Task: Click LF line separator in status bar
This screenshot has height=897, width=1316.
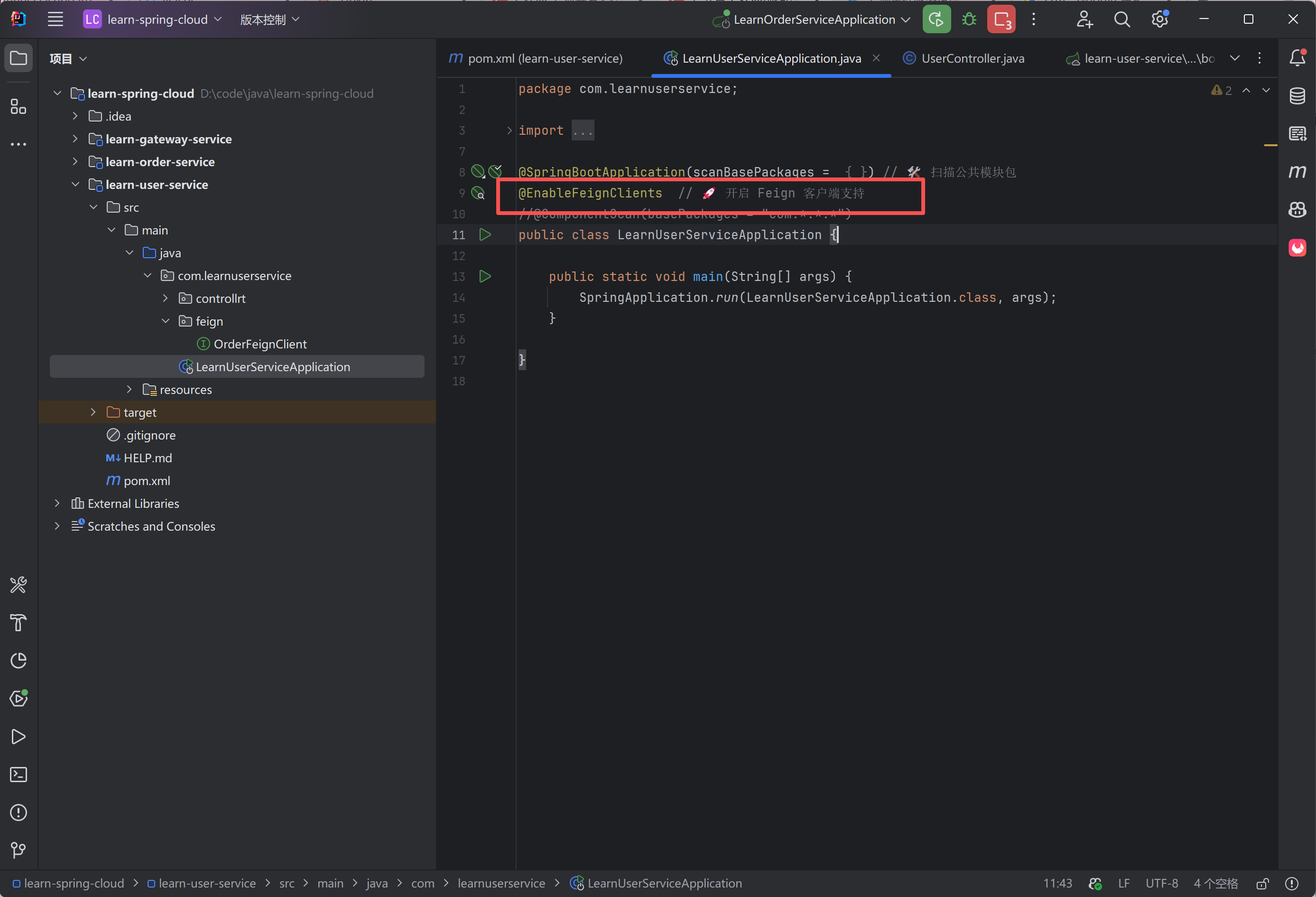Action: (1124, 883)
